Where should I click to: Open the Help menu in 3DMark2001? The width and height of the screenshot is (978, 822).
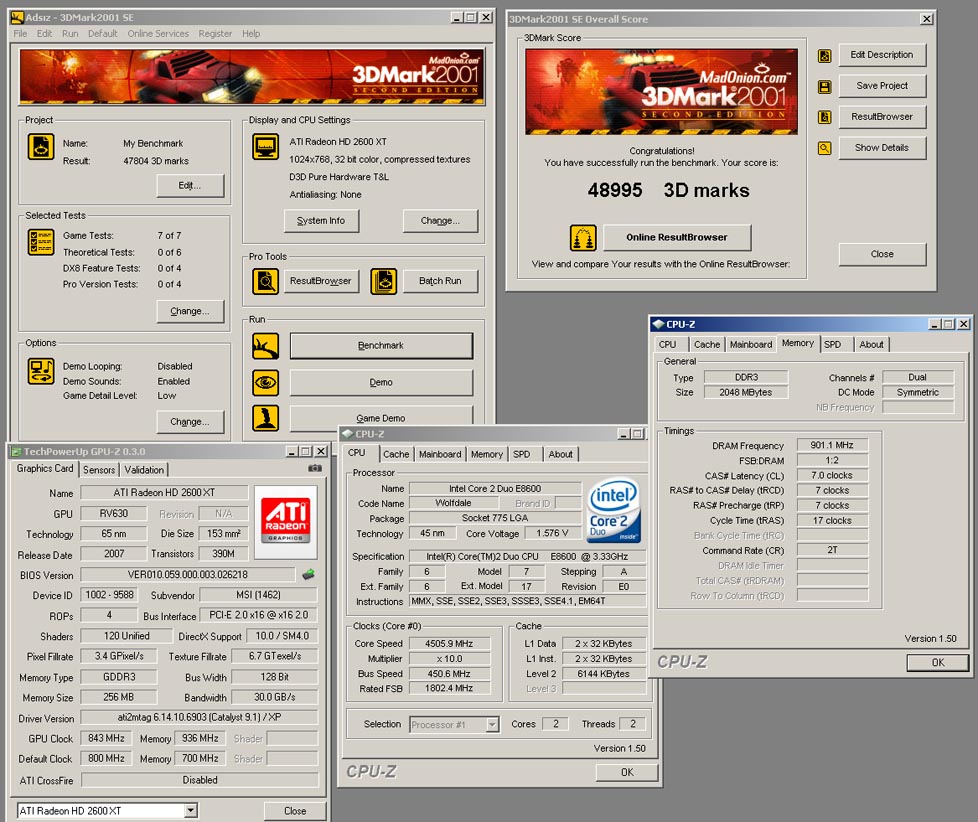(251, 34)
